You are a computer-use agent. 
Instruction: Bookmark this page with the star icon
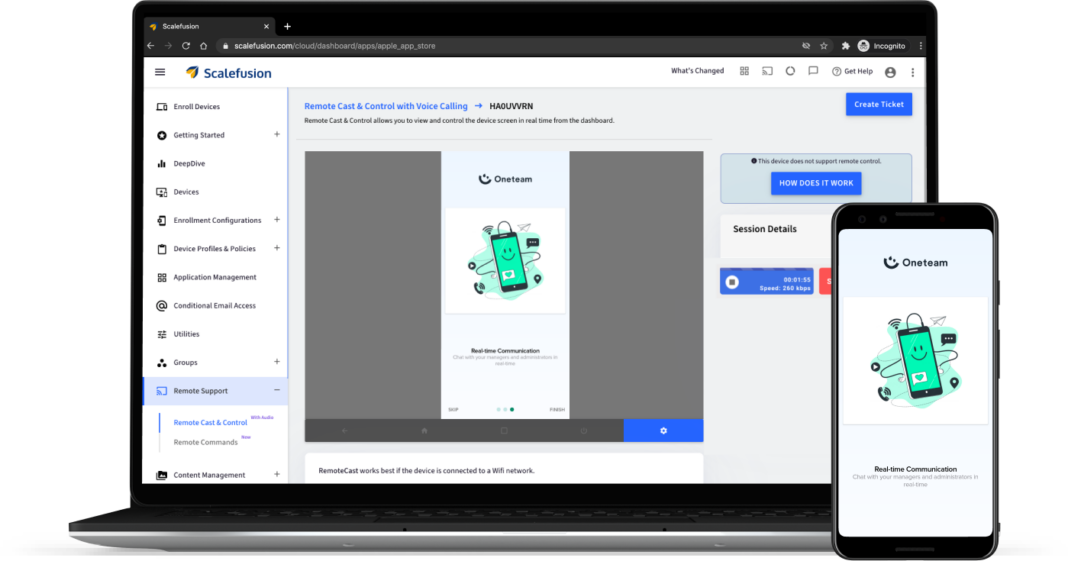pyautogui.click(x=823, y=46)
